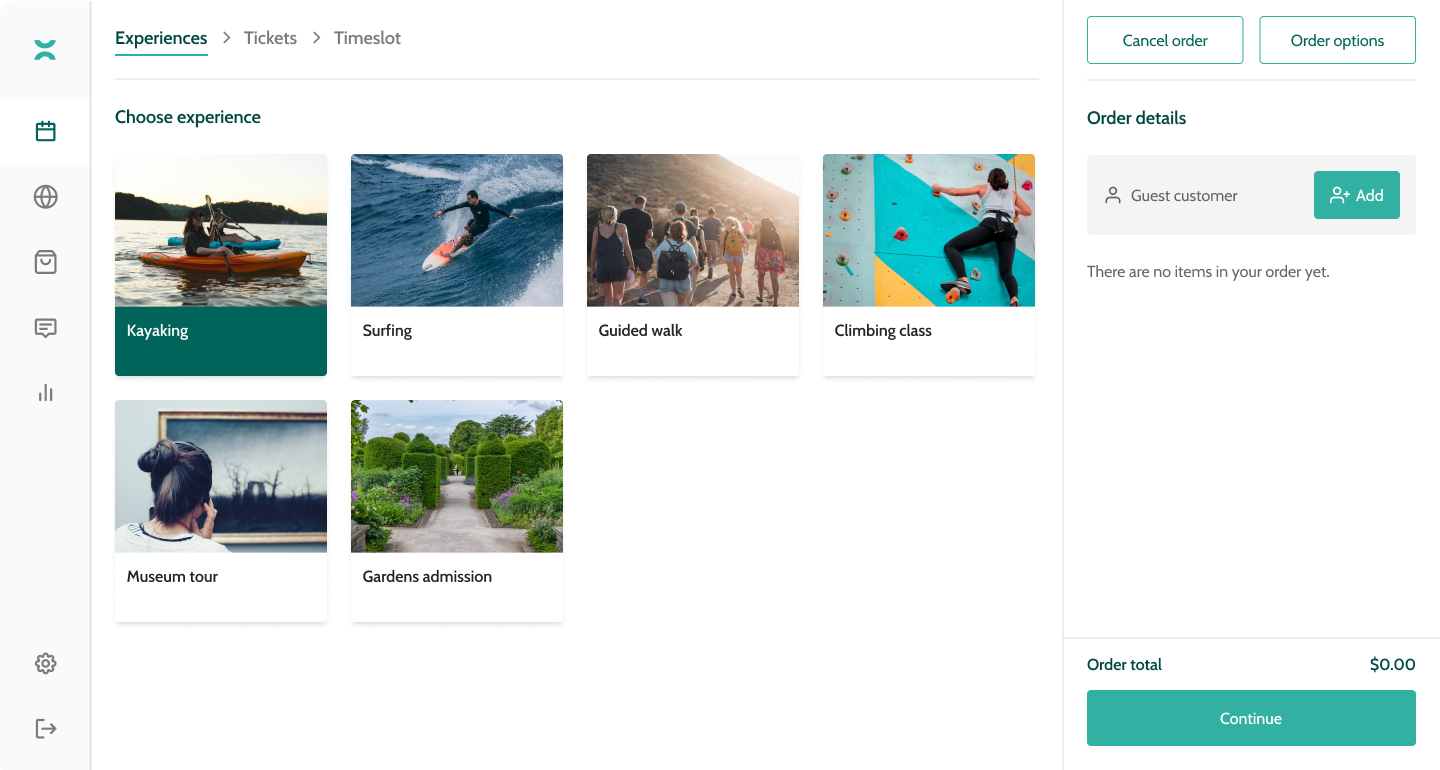Image resolution: width=1440 pixels, height=770 pixels.
Task: Select the Surfing experience card
Action: point(457,264)
